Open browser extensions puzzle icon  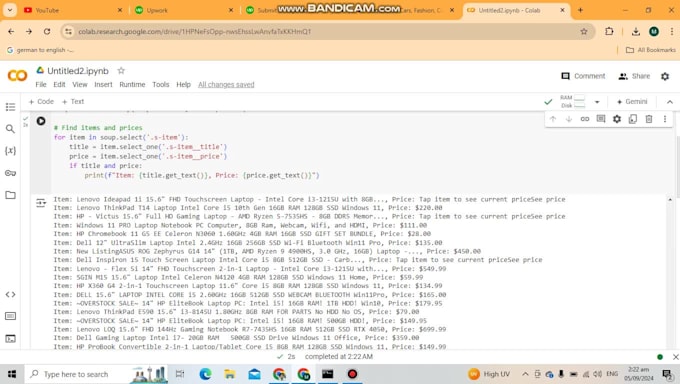[x=609, y=31]
